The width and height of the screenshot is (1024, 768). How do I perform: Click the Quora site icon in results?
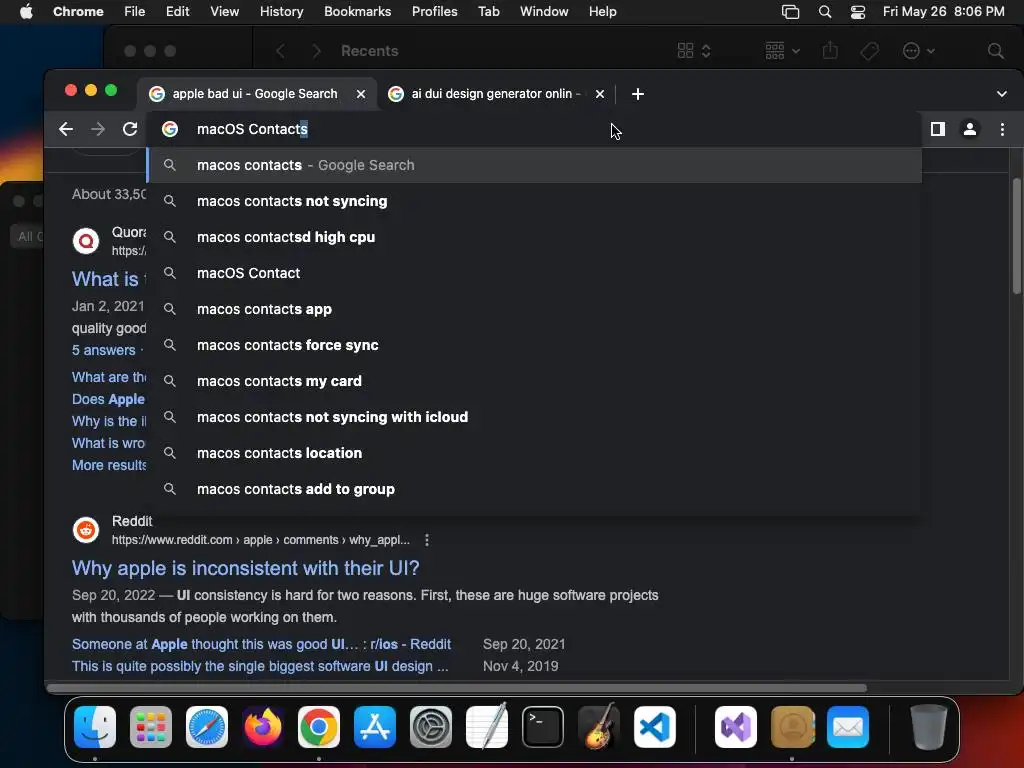(86, 241)
